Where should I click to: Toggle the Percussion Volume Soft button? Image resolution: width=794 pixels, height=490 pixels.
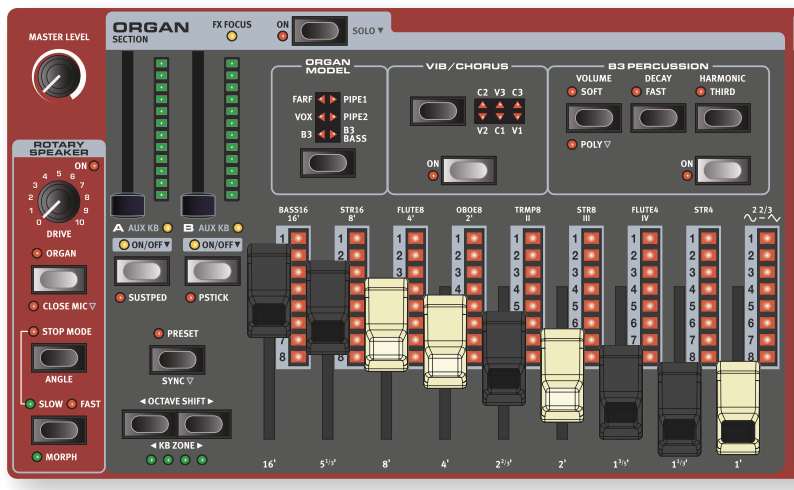tap(594, 118)
